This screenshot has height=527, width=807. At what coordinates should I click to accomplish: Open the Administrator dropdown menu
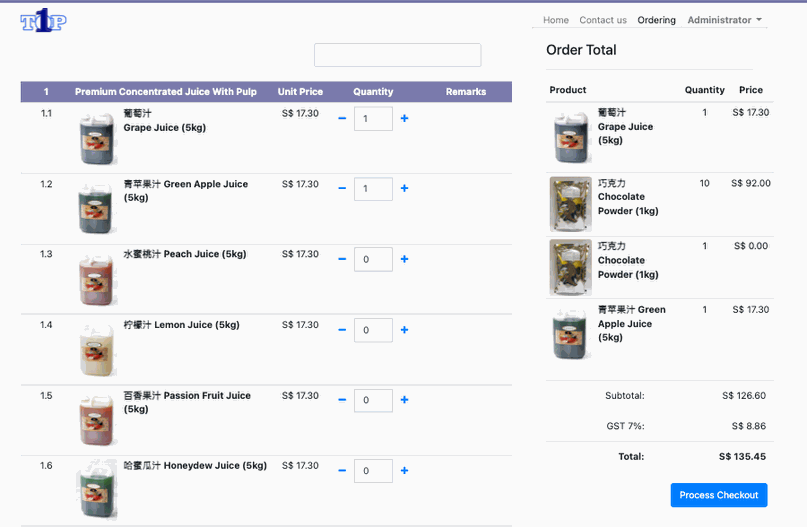click(x=724, y=20)
